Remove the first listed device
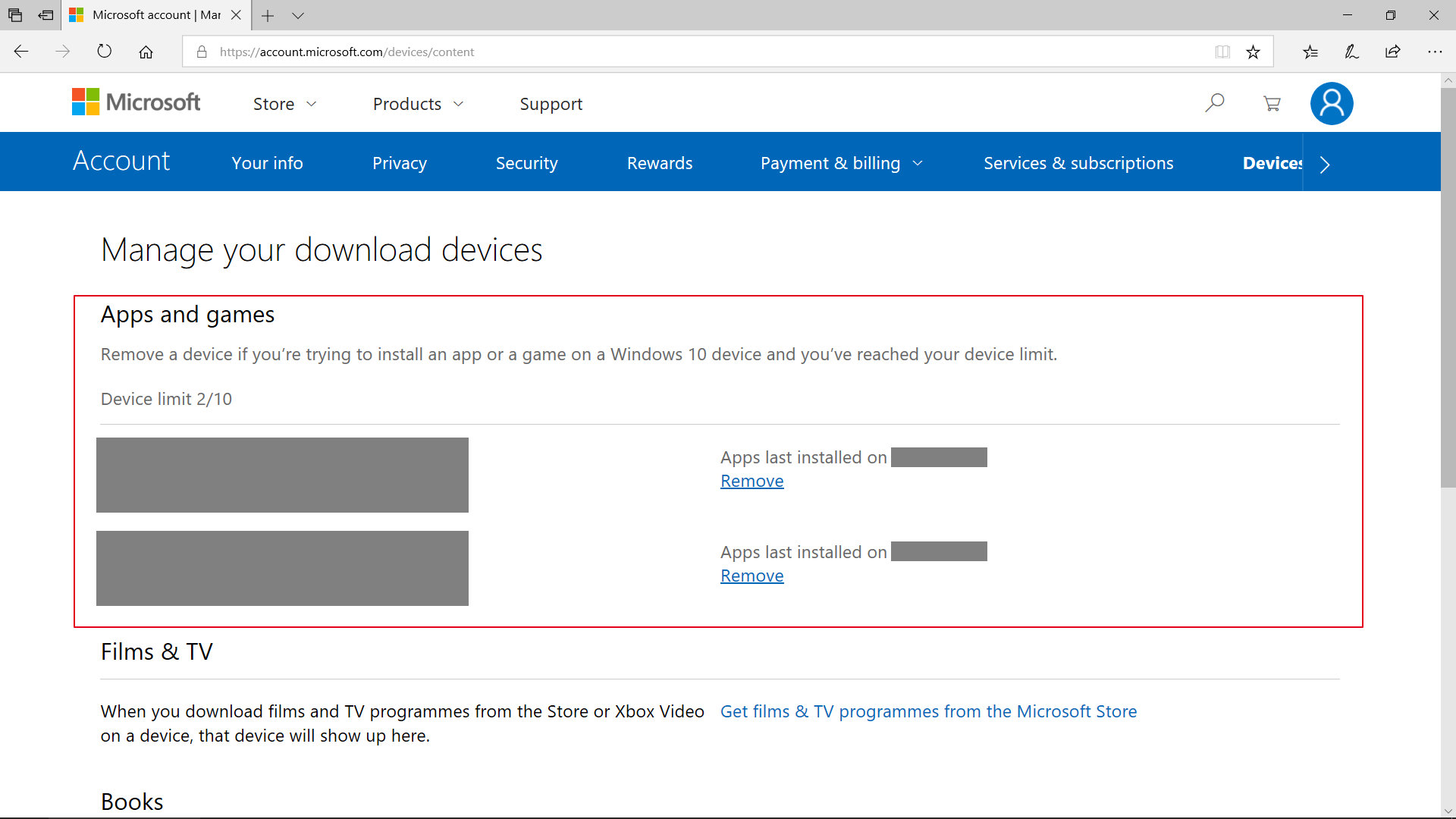Image resolution: width=1456 pixels, height=819 pixels. tap(752, 481)
